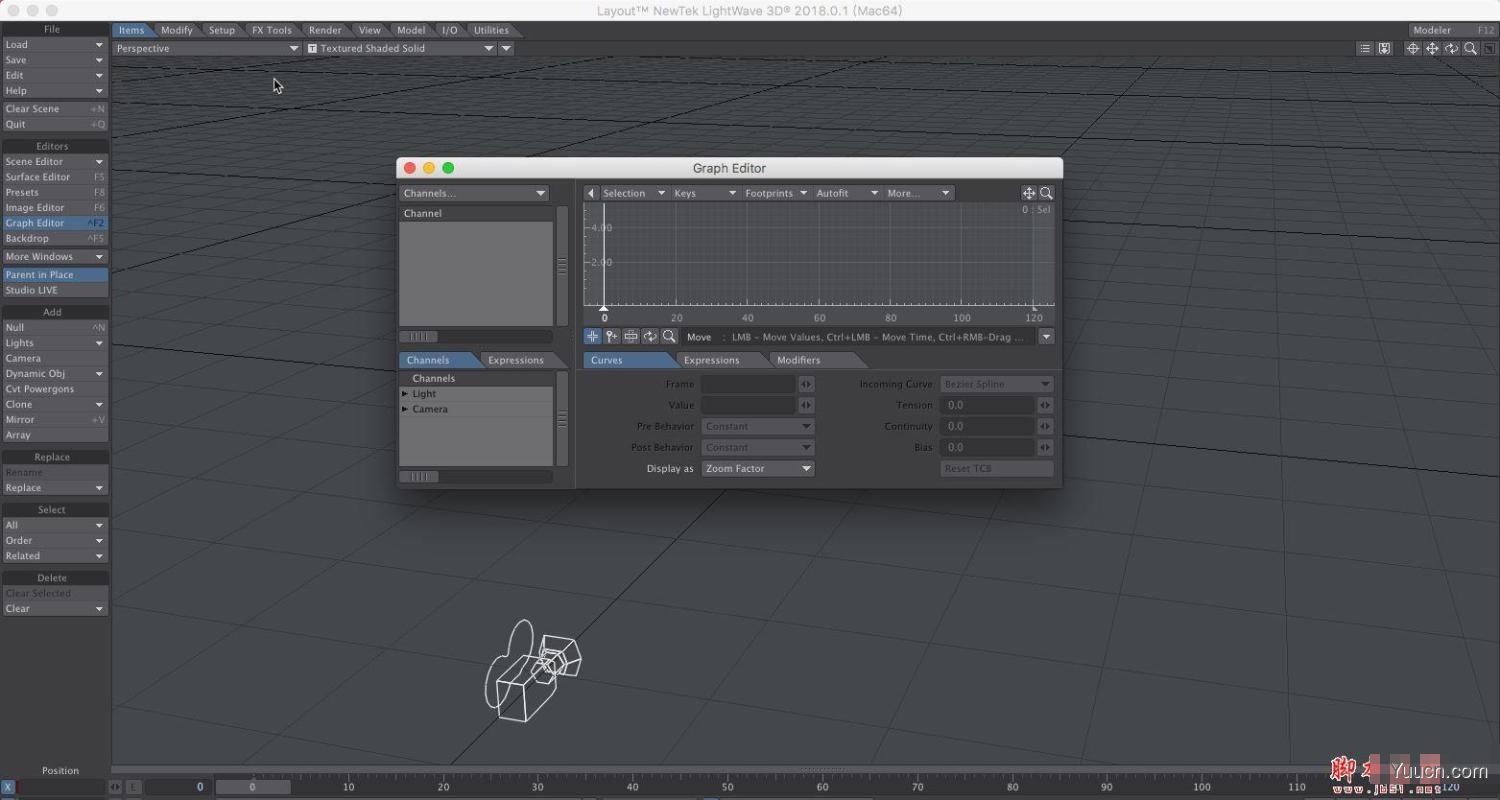Image resolution: width=1500 pixels, height=800 pixels.
Task: Click the Textured Shaded Solid mode icon
Action: point(313,48)
